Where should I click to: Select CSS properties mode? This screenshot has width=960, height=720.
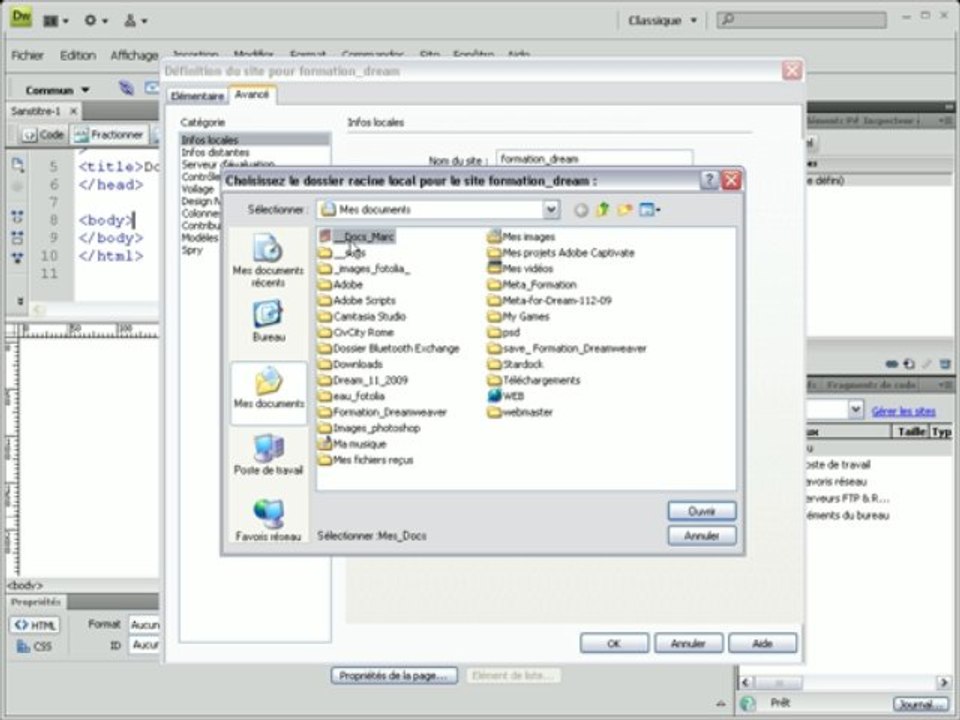(35, 647)
